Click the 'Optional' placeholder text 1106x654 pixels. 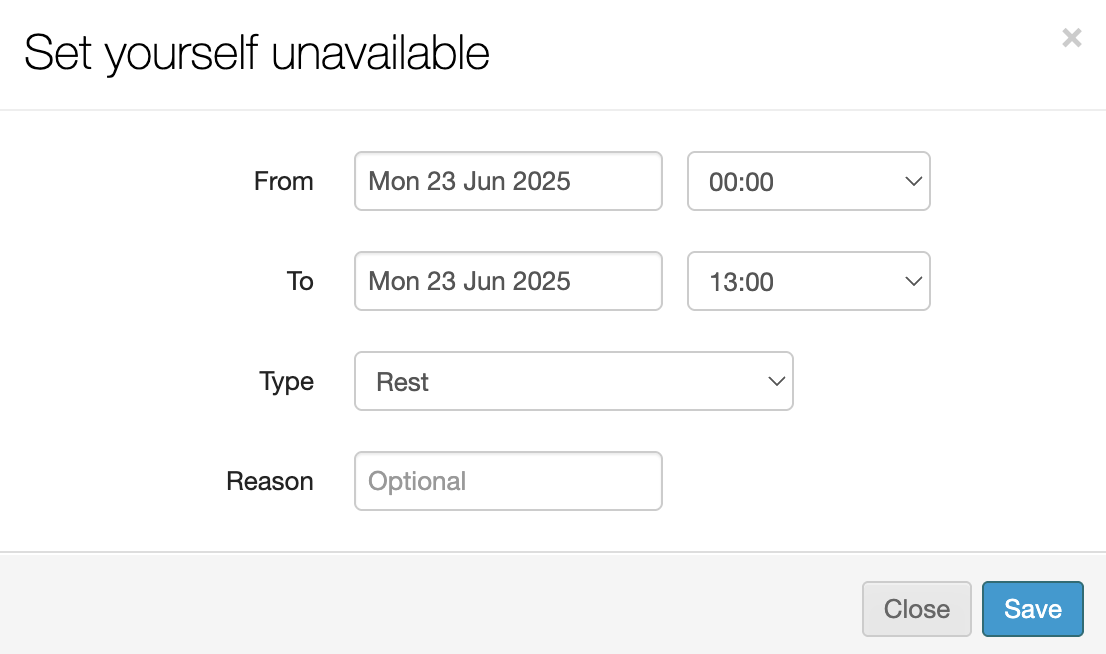(417, 481)
